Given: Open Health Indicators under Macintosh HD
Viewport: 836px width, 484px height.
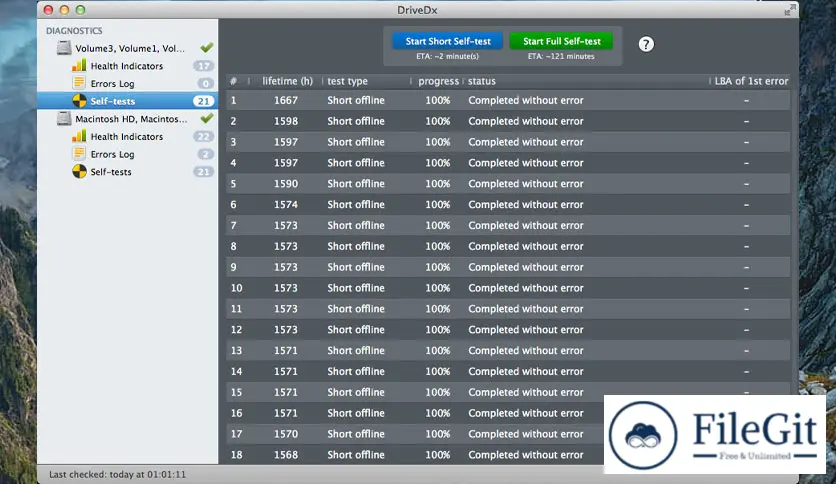Looking at the screenshot, I should tap(127, 136).
